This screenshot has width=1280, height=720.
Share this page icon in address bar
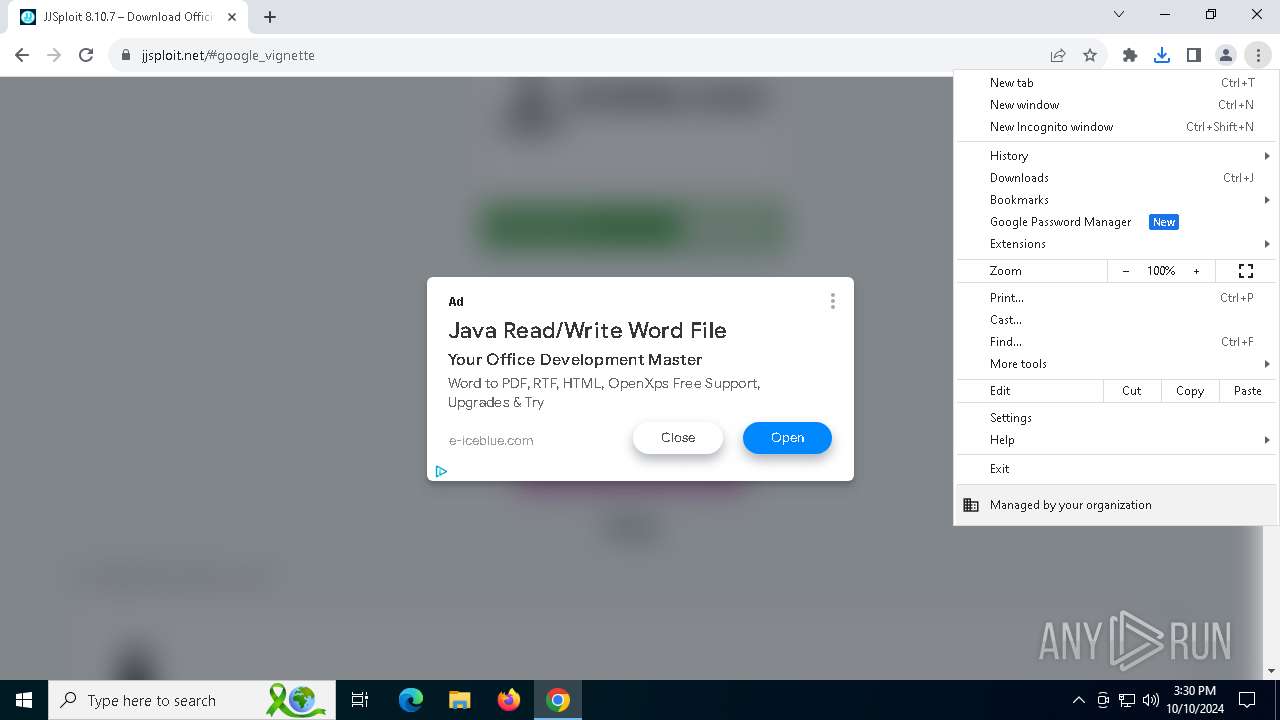click(x=1058, y=55)
